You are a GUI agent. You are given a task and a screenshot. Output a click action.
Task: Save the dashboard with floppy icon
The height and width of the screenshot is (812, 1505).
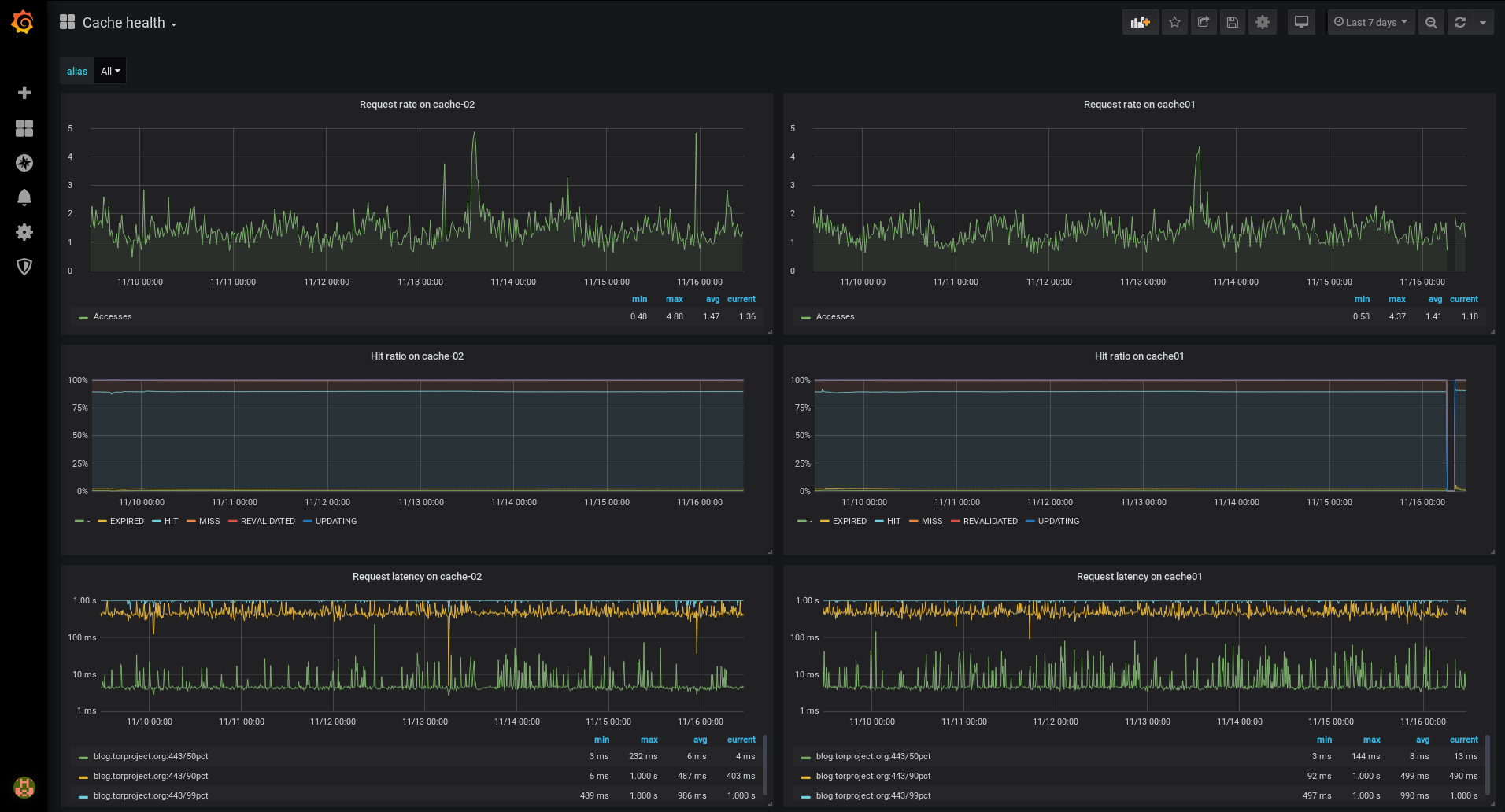point(1233,22)
